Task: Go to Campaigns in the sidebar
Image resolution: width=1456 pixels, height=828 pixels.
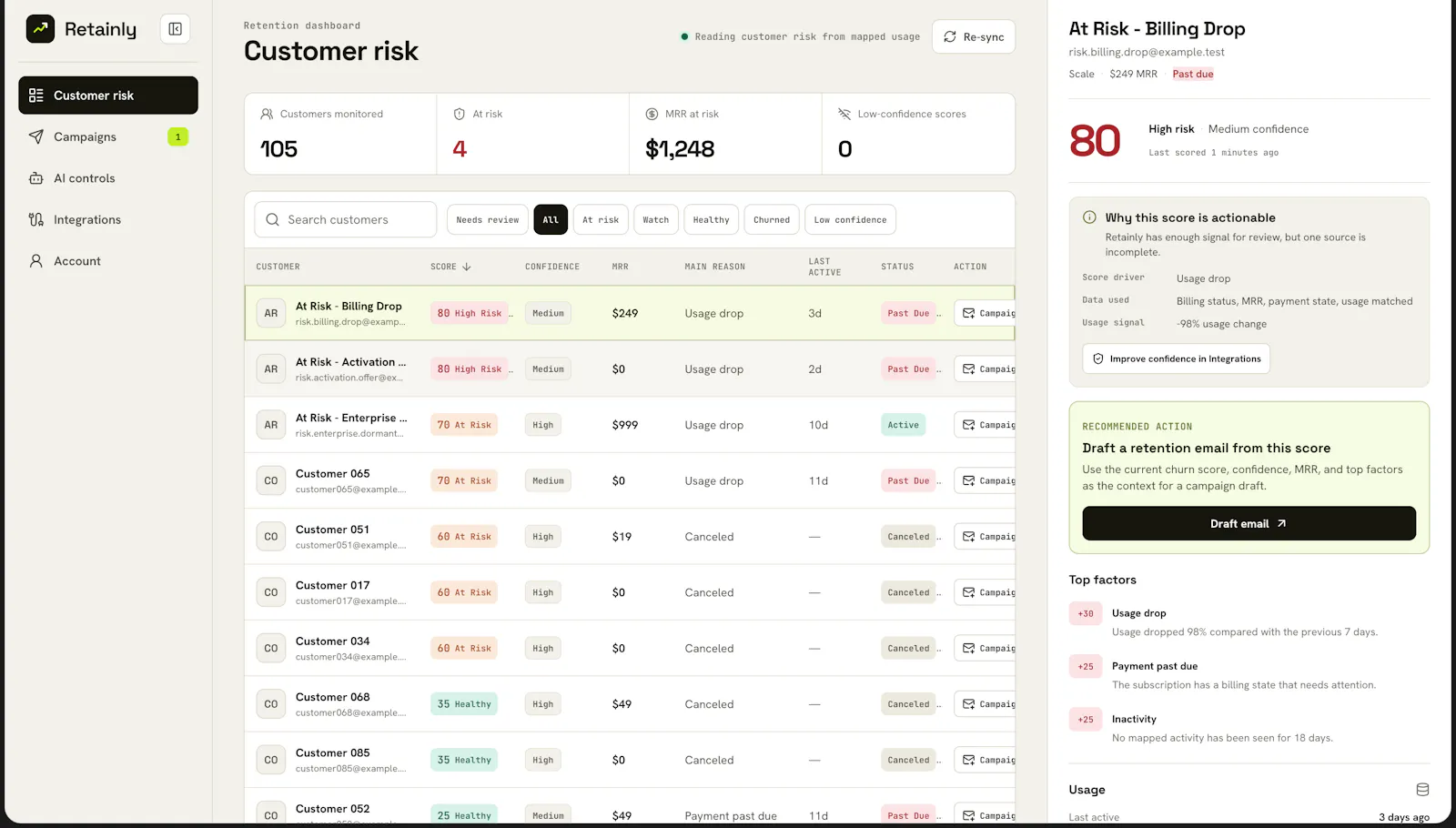Action: coord(108,136)
